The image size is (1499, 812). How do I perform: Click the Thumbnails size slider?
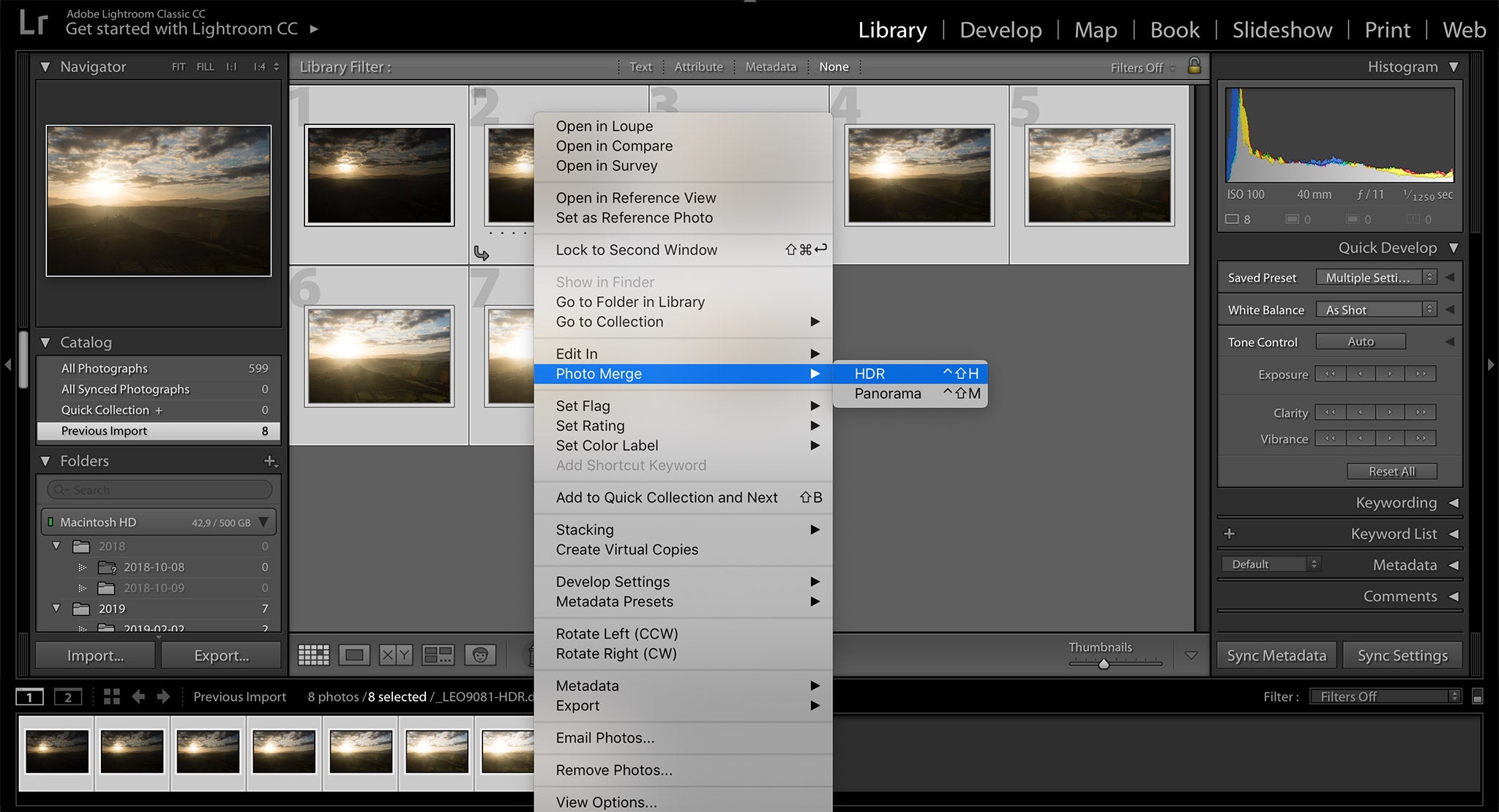click(1102, 664)
